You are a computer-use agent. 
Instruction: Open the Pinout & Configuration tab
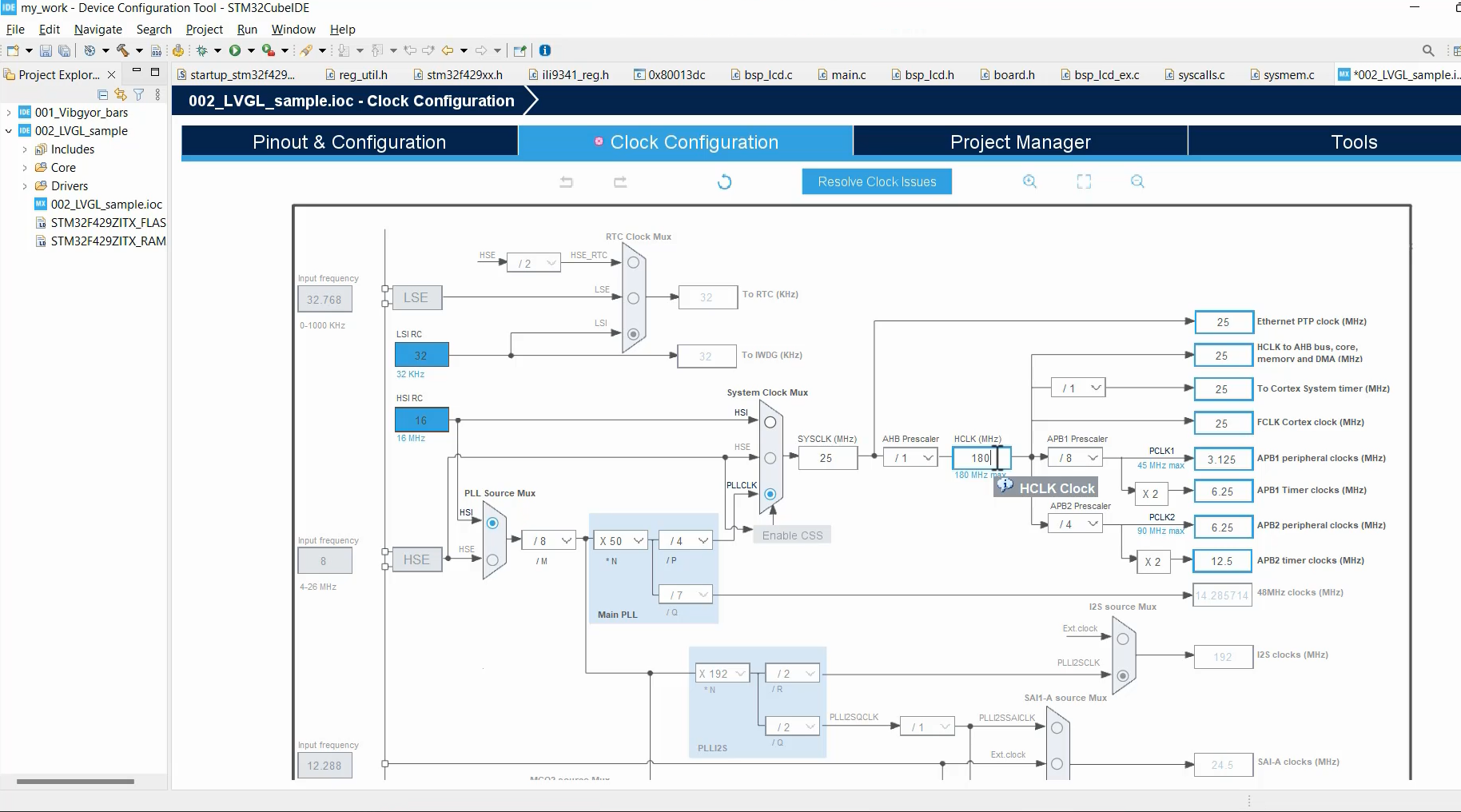click(349, 142)
